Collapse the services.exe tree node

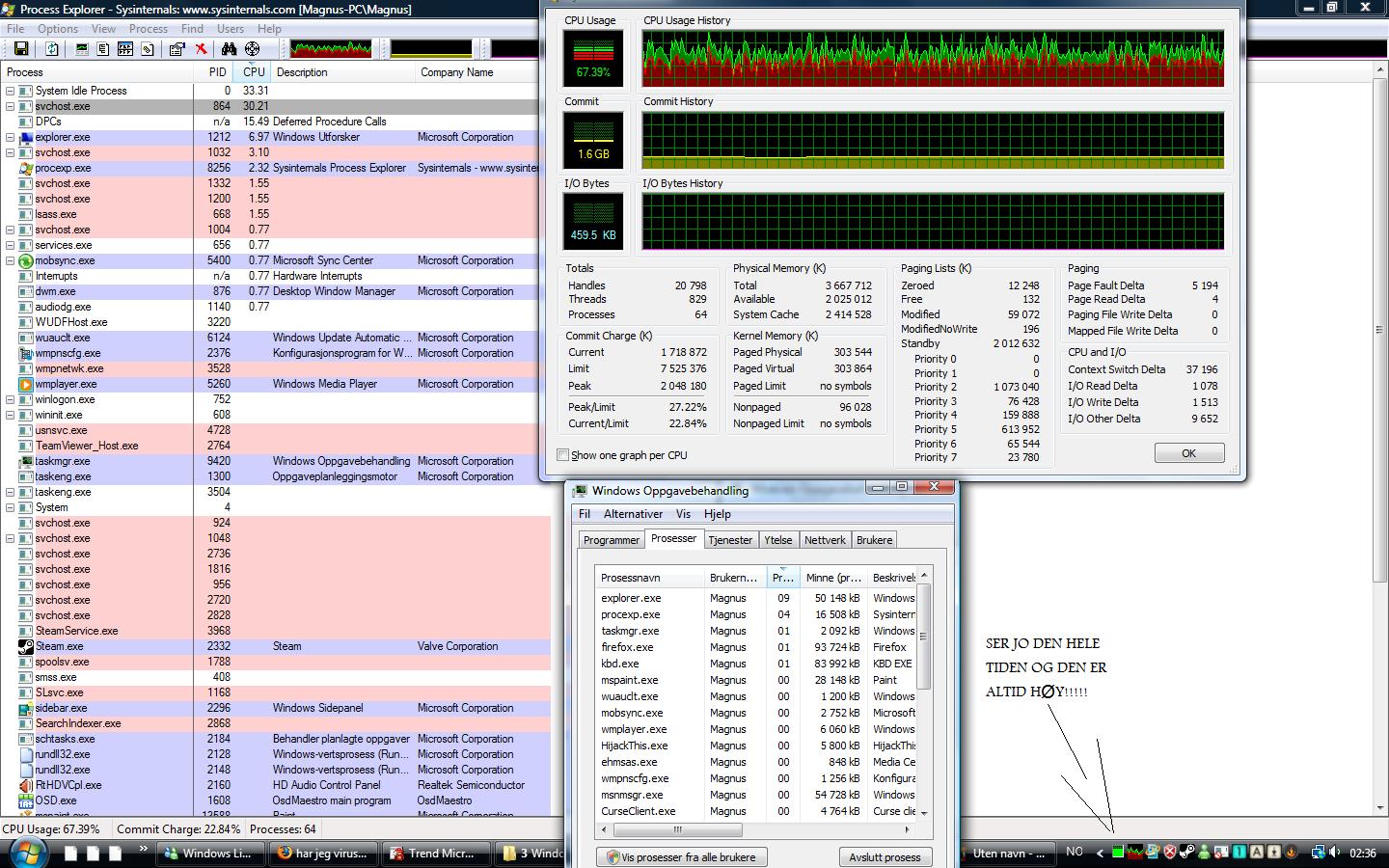pyautogui.click(x=11, y=245)
